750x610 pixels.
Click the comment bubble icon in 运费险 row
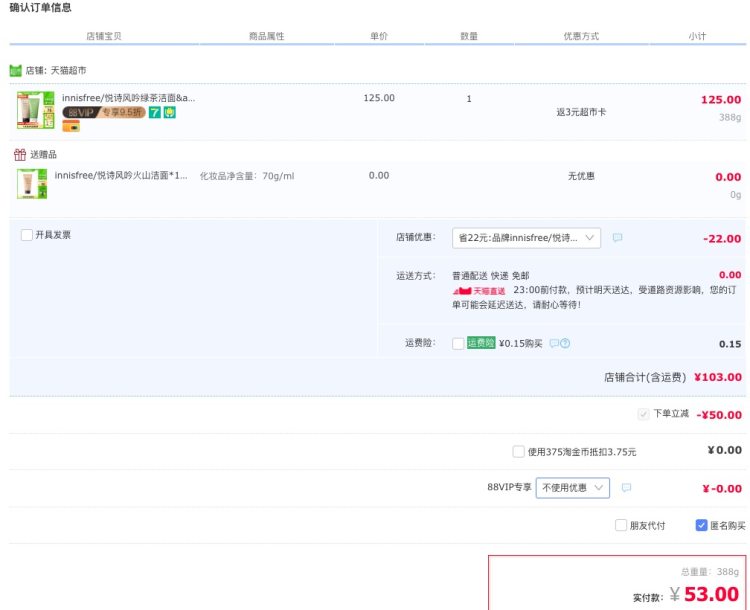(x=554, y=343)
